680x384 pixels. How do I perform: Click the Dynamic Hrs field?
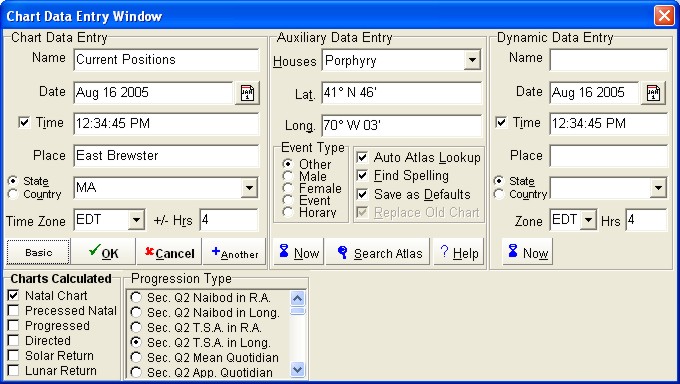[646, 220]
